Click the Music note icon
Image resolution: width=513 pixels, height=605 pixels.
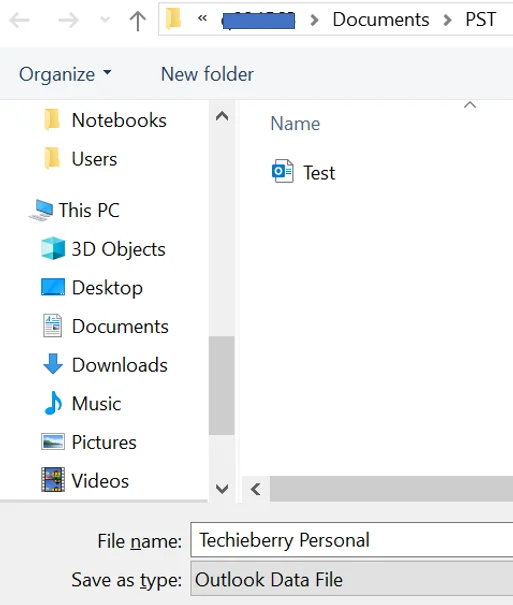coord(53,403)
